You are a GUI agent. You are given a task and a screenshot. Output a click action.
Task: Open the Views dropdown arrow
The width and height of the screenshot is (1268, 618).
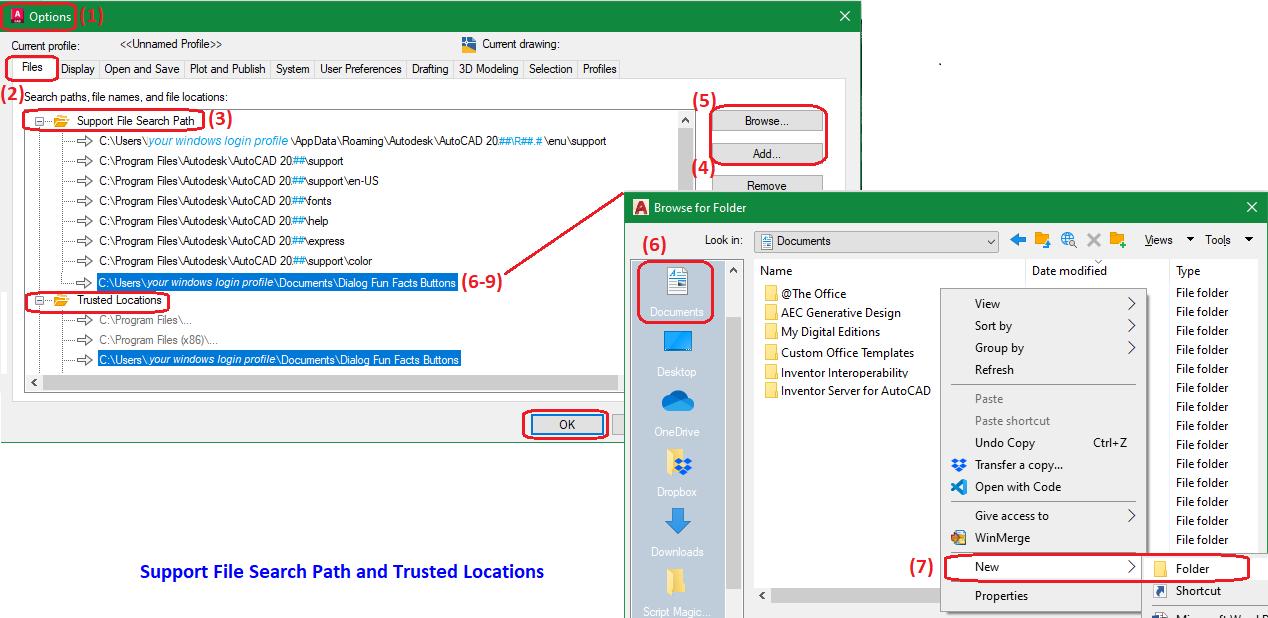[x=1190, y=240]
